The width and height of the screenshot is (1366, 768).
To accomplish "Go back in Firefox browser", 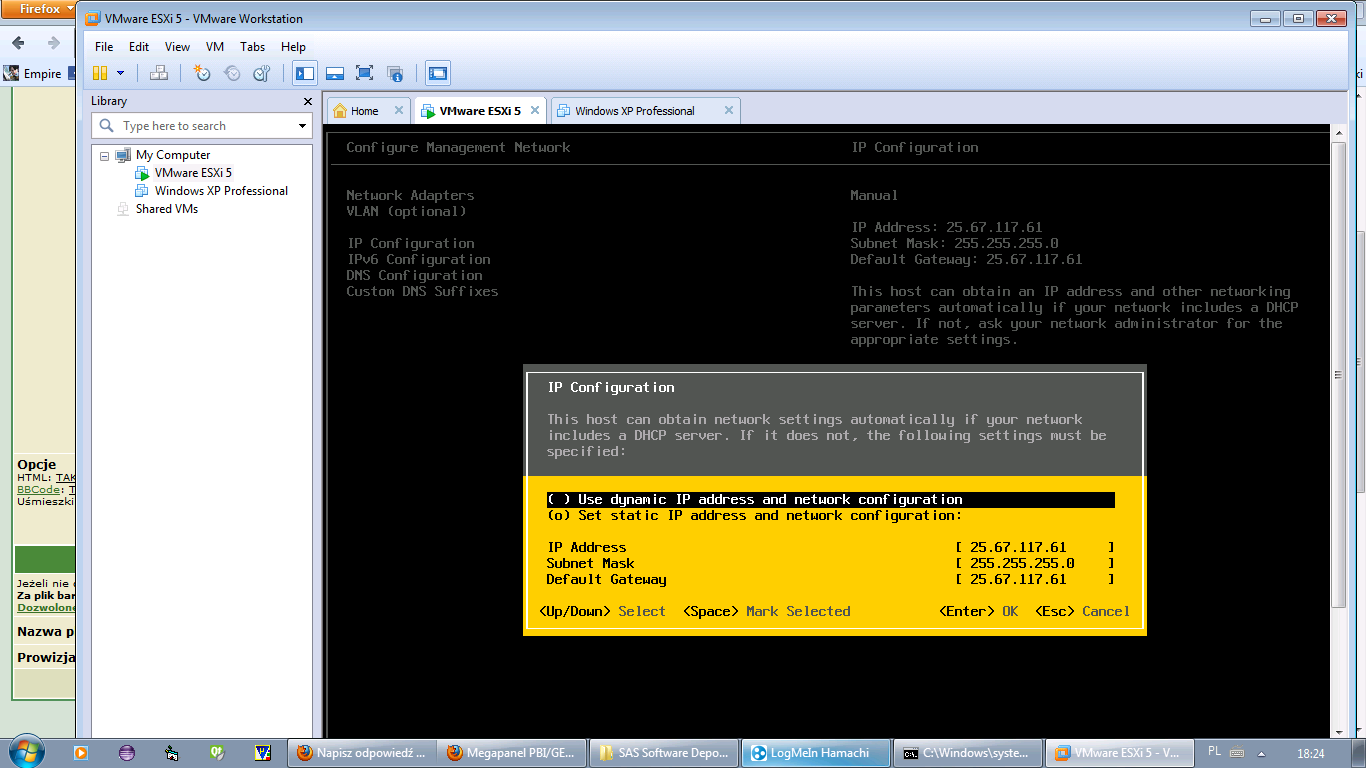I will tap(18, 43).
